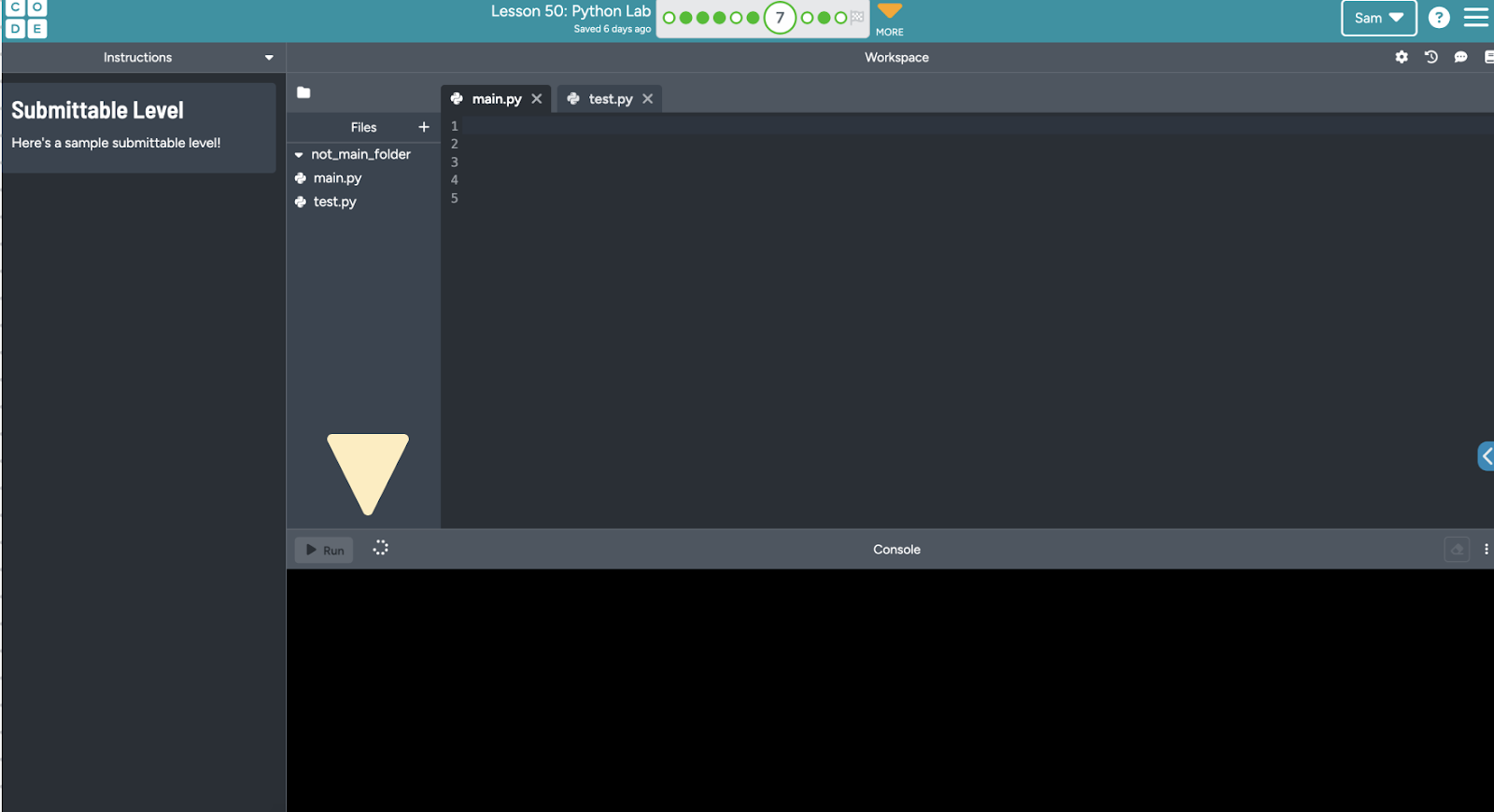This screenshot has height=812, width=1494.
Task: Collapse the Instructions panel dropdown arrow
Action: tap(269, 58)
